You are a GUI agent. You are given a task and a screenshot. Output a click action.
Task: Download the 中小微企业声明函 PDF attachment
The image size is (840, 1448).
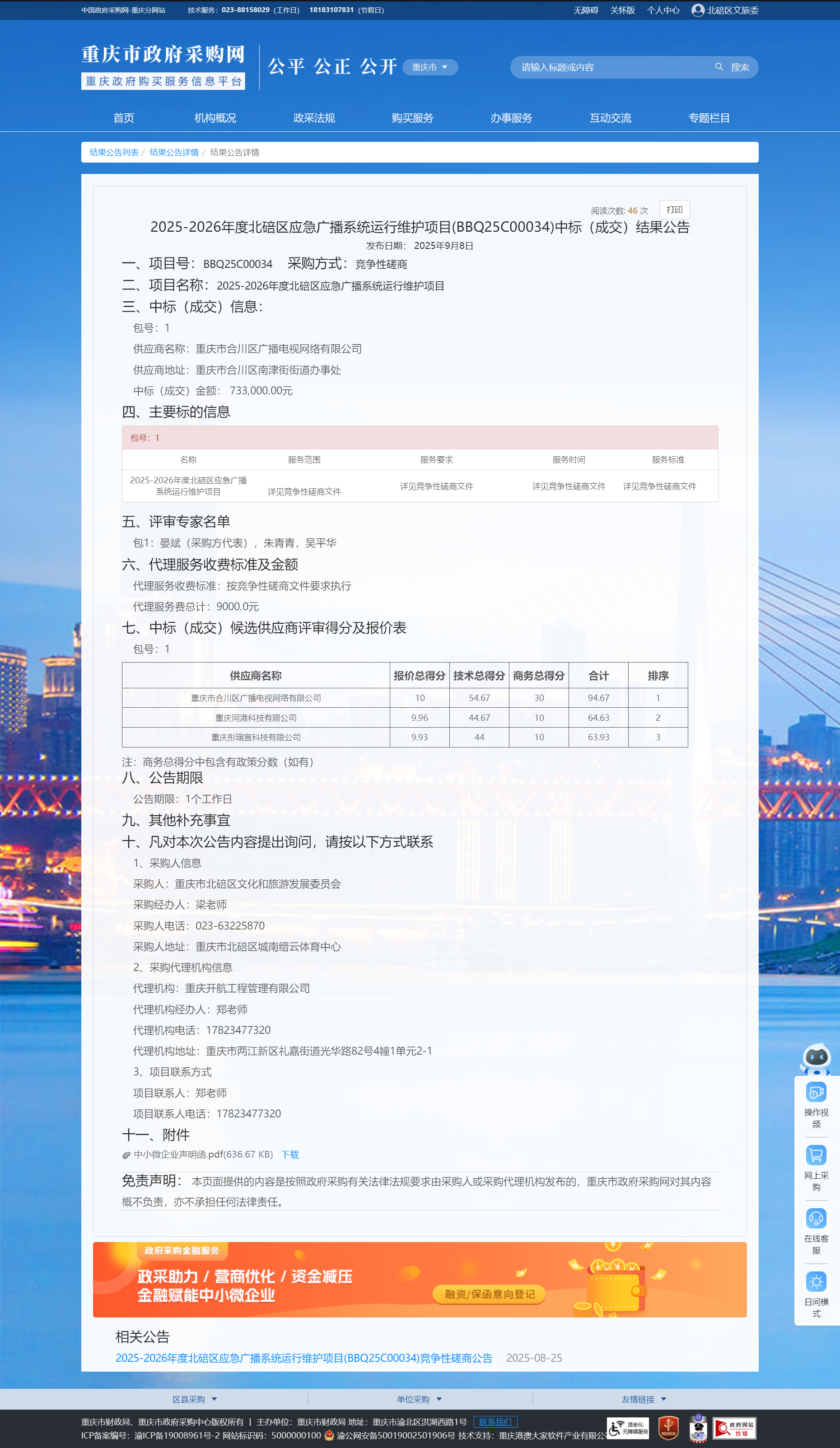click(x=289, y=1155)
